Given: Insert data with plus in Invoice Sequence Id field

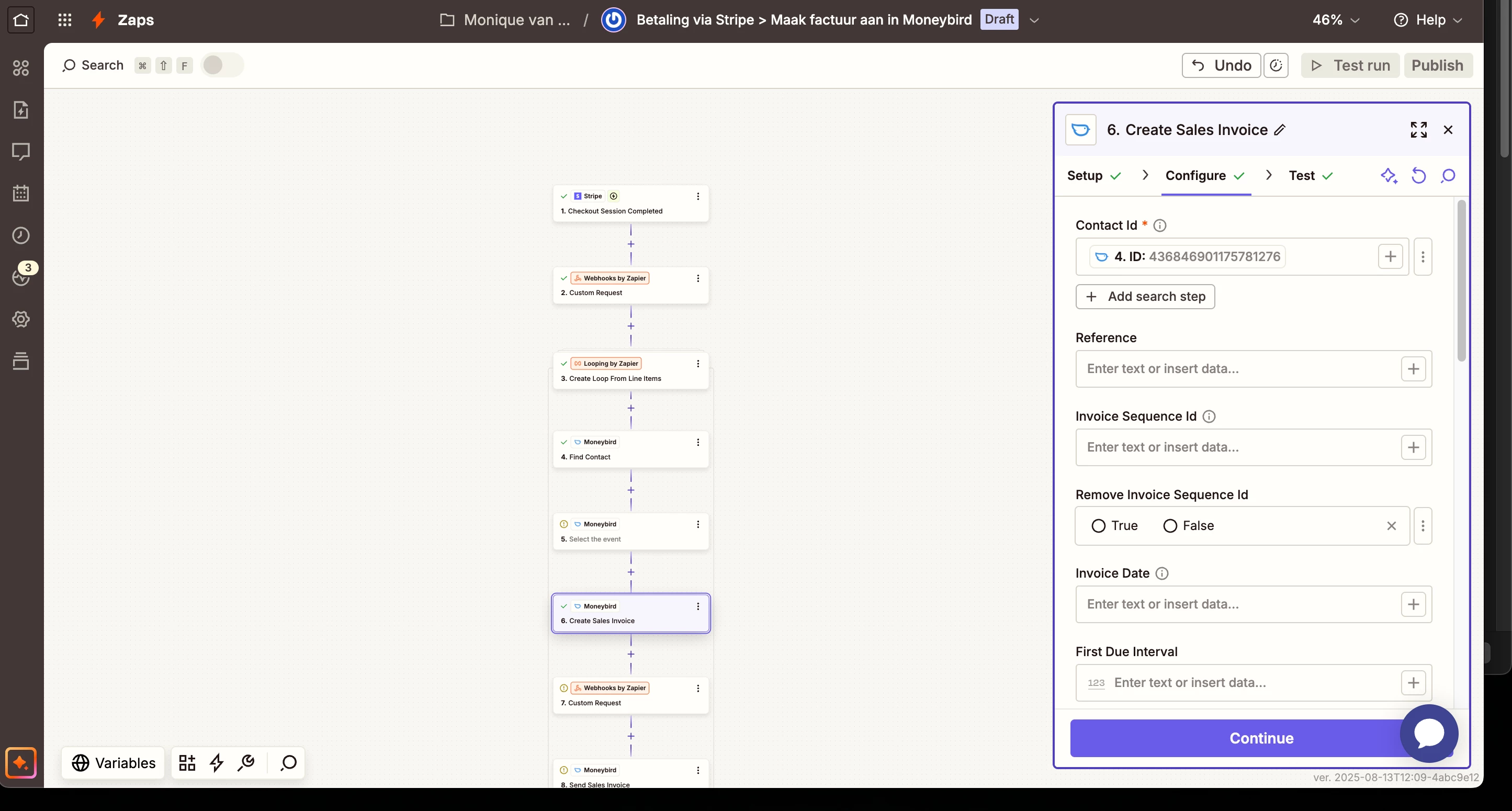Looking at the screenshot, I should [1414, 448].
